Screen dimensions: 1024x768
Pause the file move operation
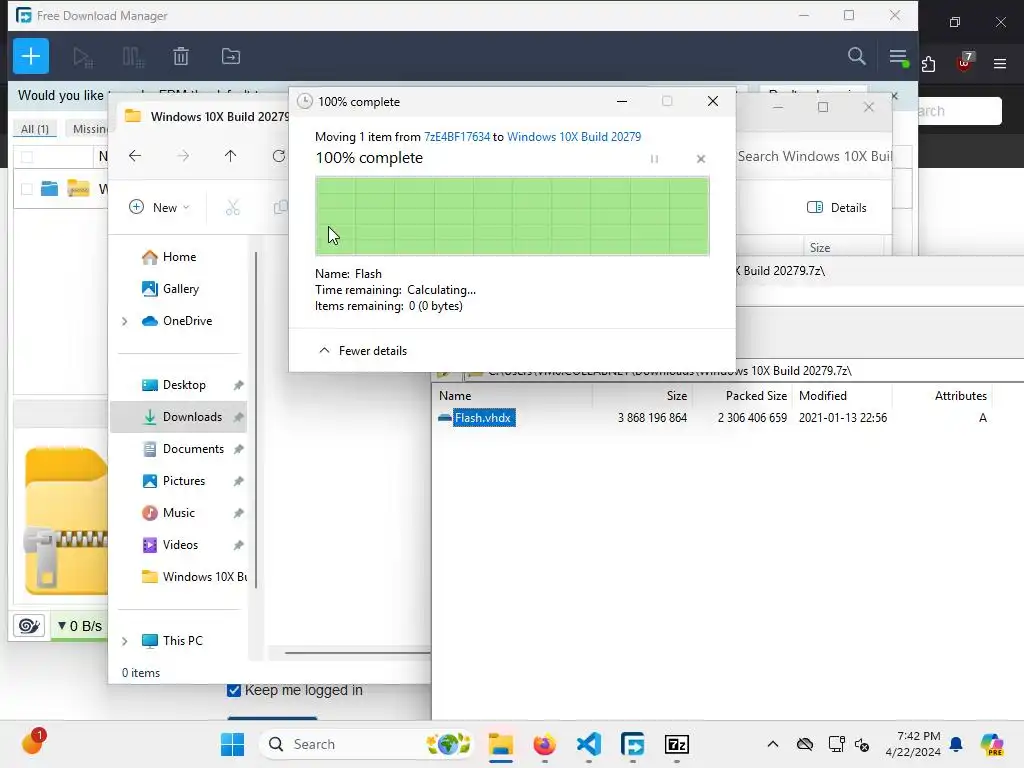point(654,159)
